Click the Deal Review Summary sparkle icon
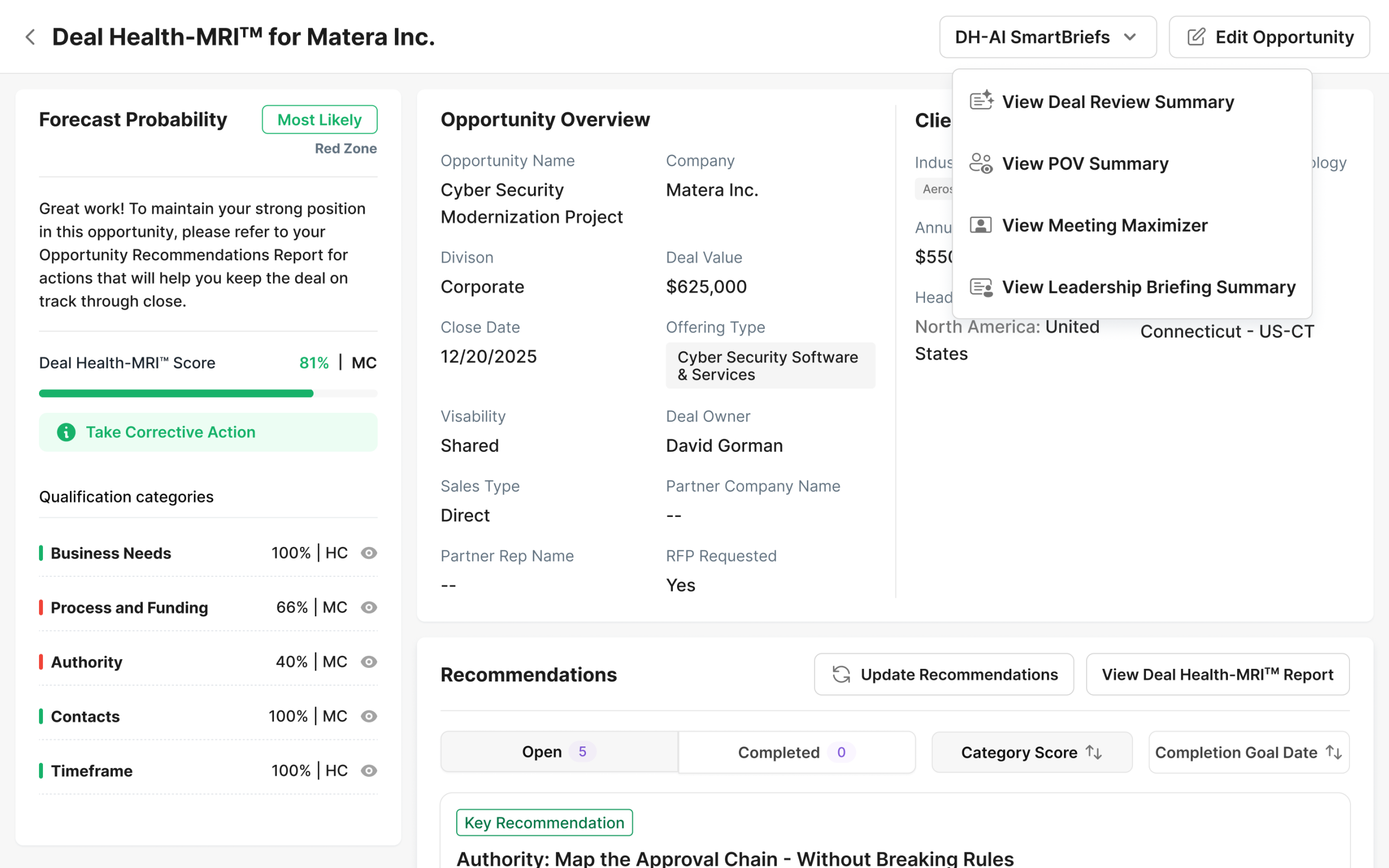The width and height of the screenshot is (1389, 868). (x=981, y=101)
